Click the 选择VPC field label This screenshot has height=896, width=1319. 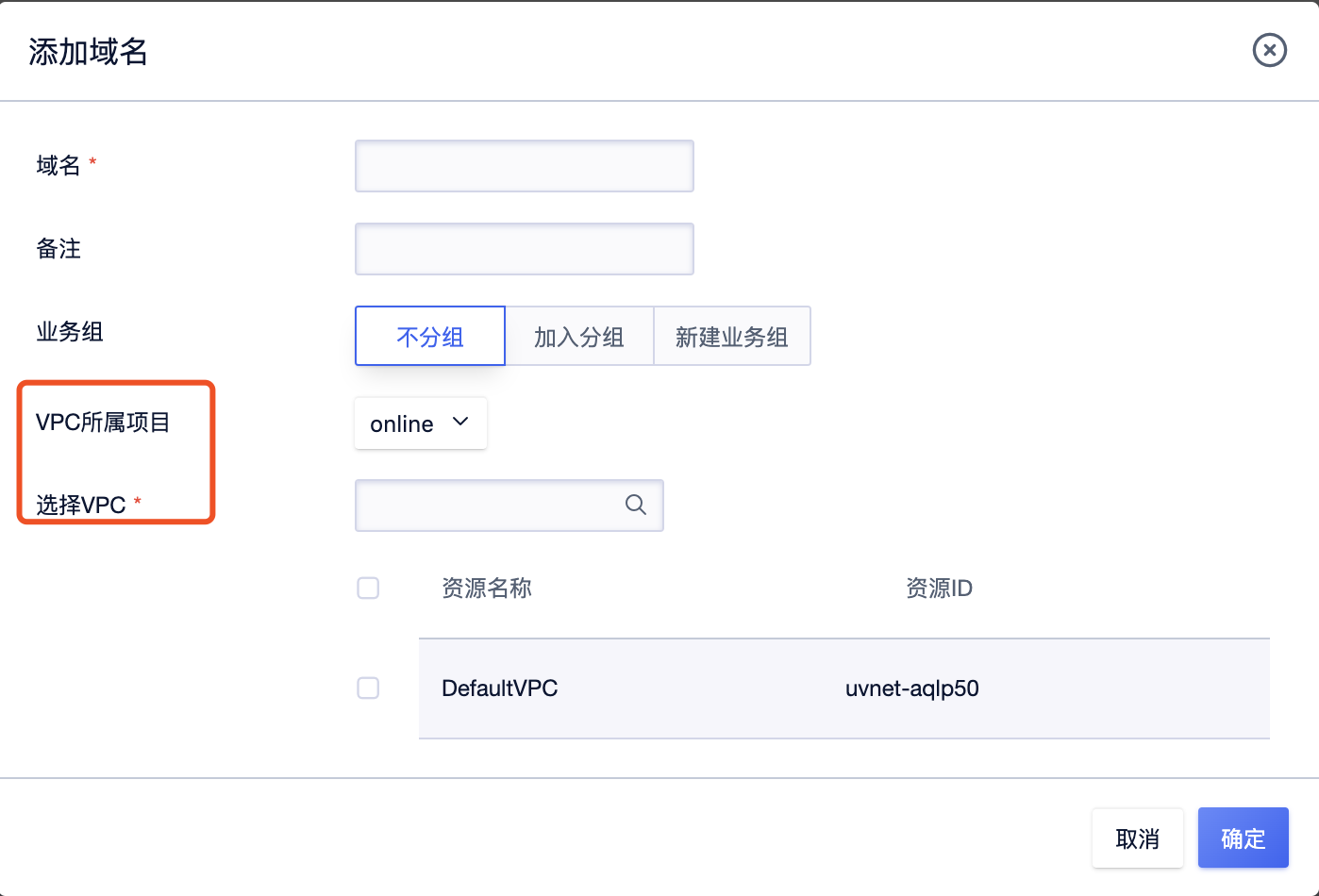(81, 506)
